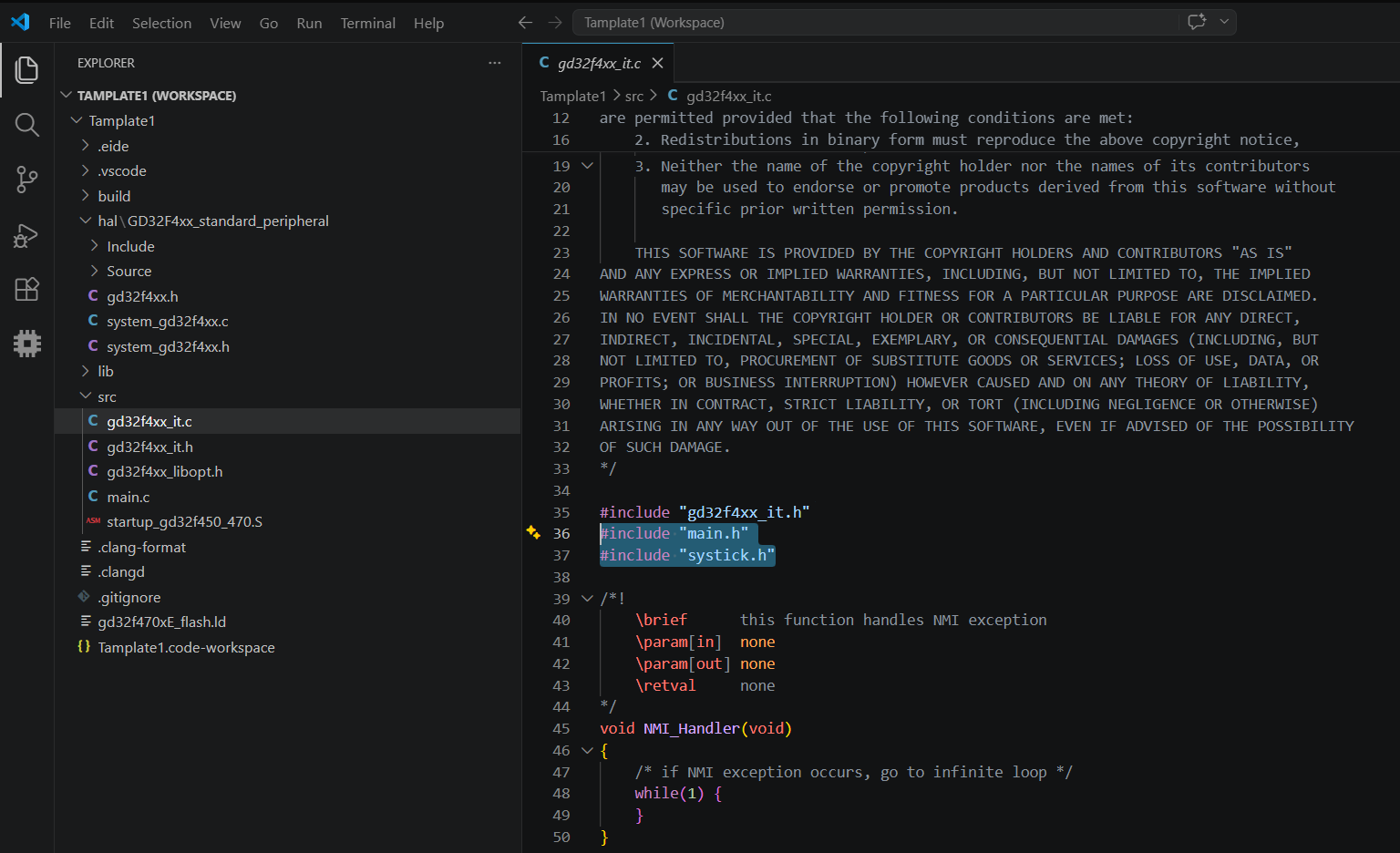Open the File menu
Image resolution: width=1400 pixels, height=853 pixels.
pos(60,23)
